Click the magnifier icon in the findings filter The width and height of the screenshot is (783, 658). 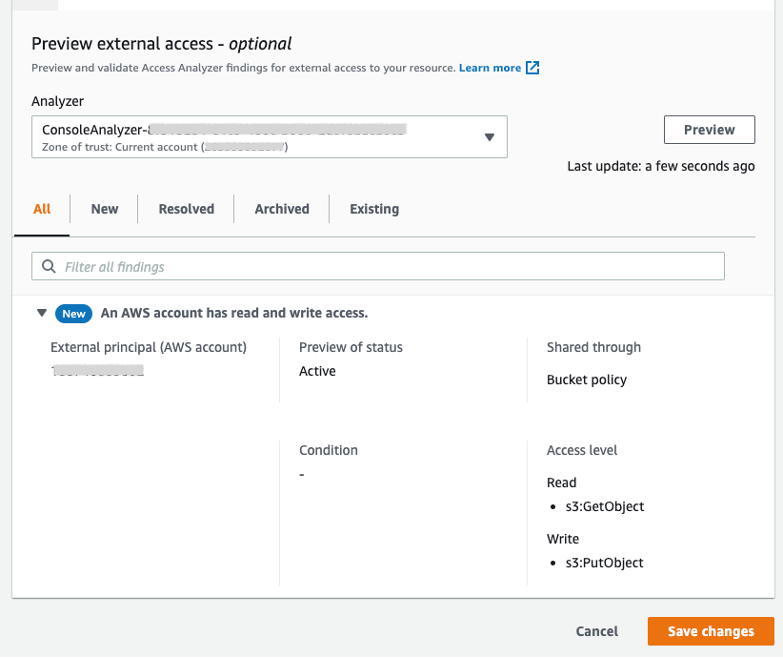tap(49, 267)
